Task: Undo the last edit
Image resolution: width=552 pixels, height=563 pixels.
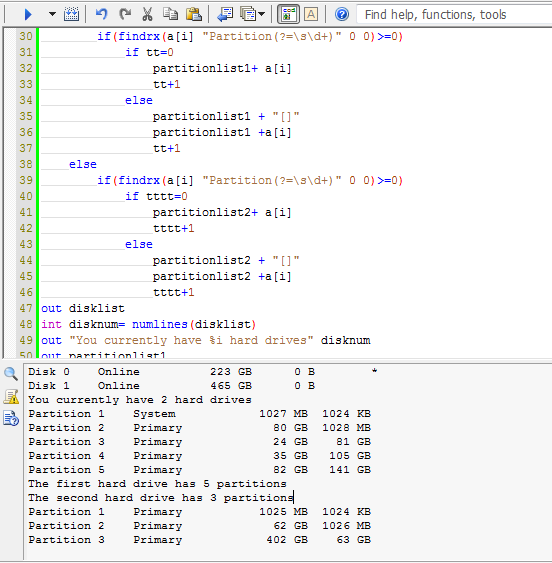Action: [x=102, y=14]
